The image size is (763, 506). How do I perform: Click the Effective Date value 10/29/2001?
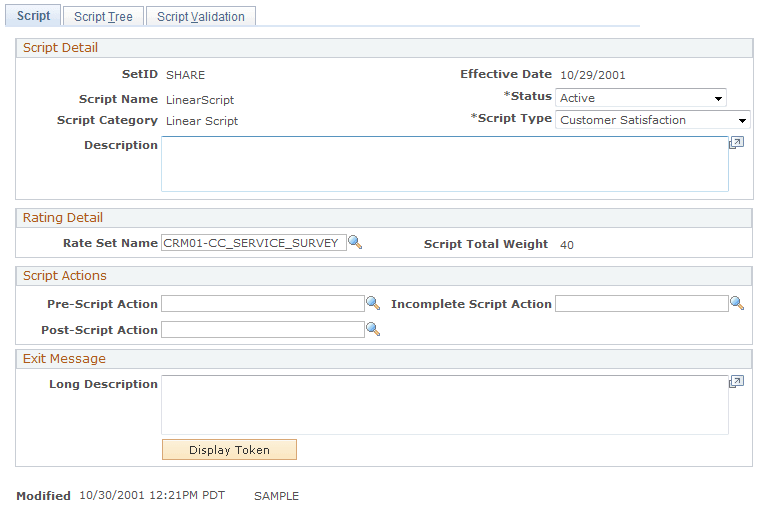point(593,75)
